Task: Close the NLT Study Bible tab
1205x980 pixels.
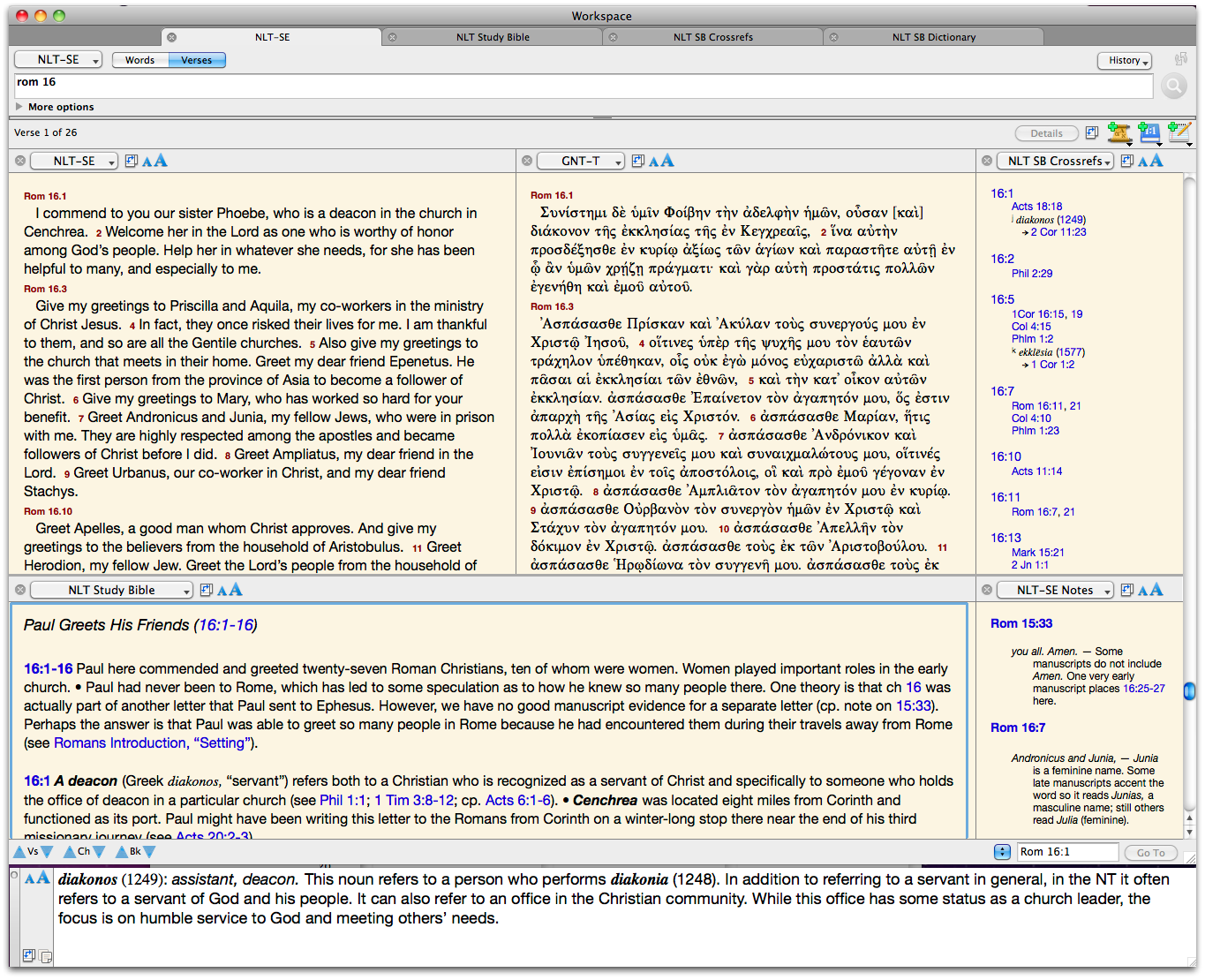Action: point(393,37)
